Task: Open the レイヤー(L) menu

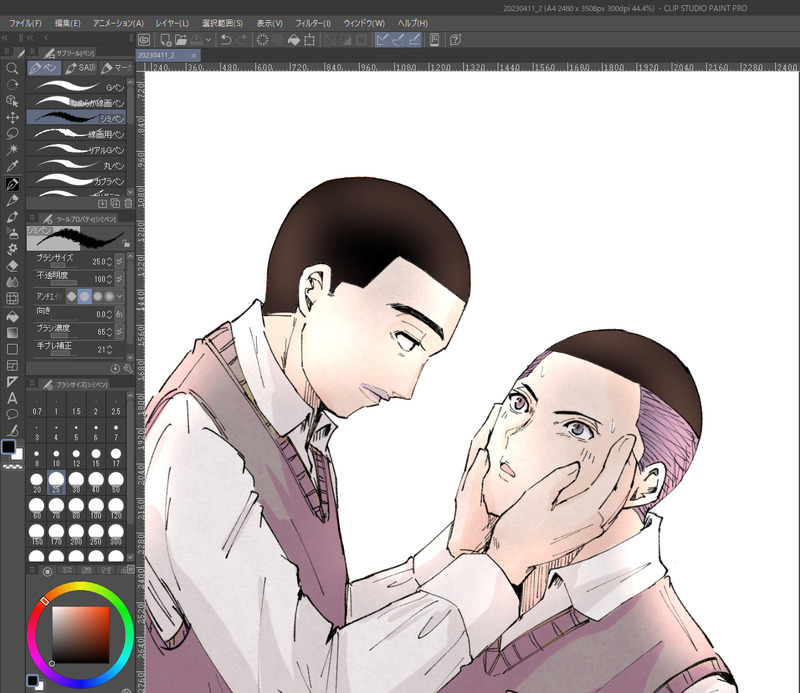Action: click(172, 23)
